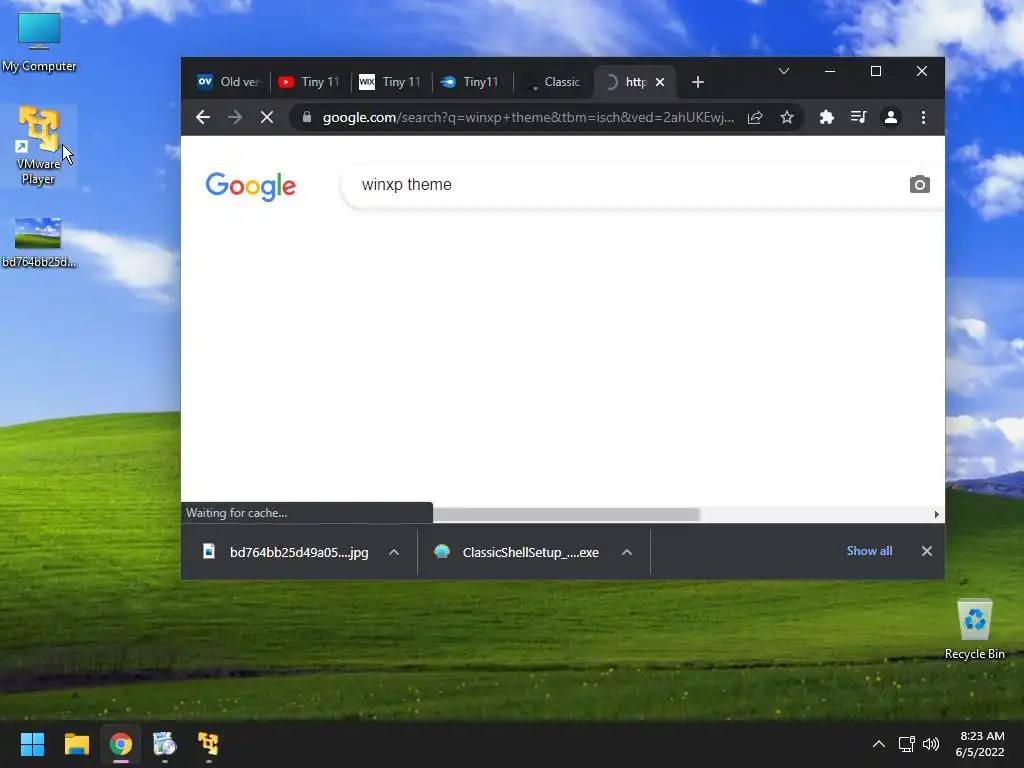Click Show all downloads
This screenshot has width=1024, height=768.
pyautogui.click(x=869, y=551)
